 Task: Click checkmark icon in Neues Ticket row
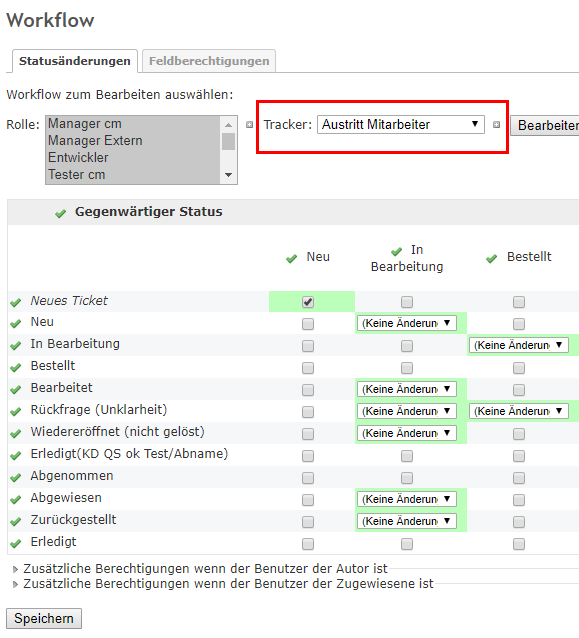15,302
